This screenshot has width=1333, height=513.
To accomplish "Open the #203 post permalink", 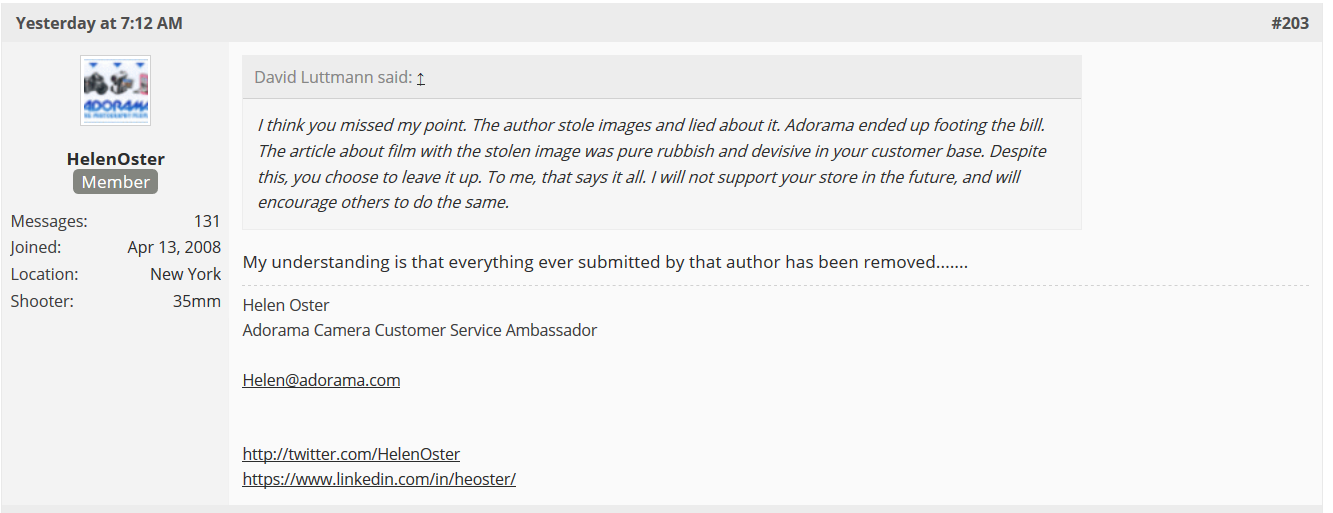I will pyautogui.click(x=1290, y=23).
